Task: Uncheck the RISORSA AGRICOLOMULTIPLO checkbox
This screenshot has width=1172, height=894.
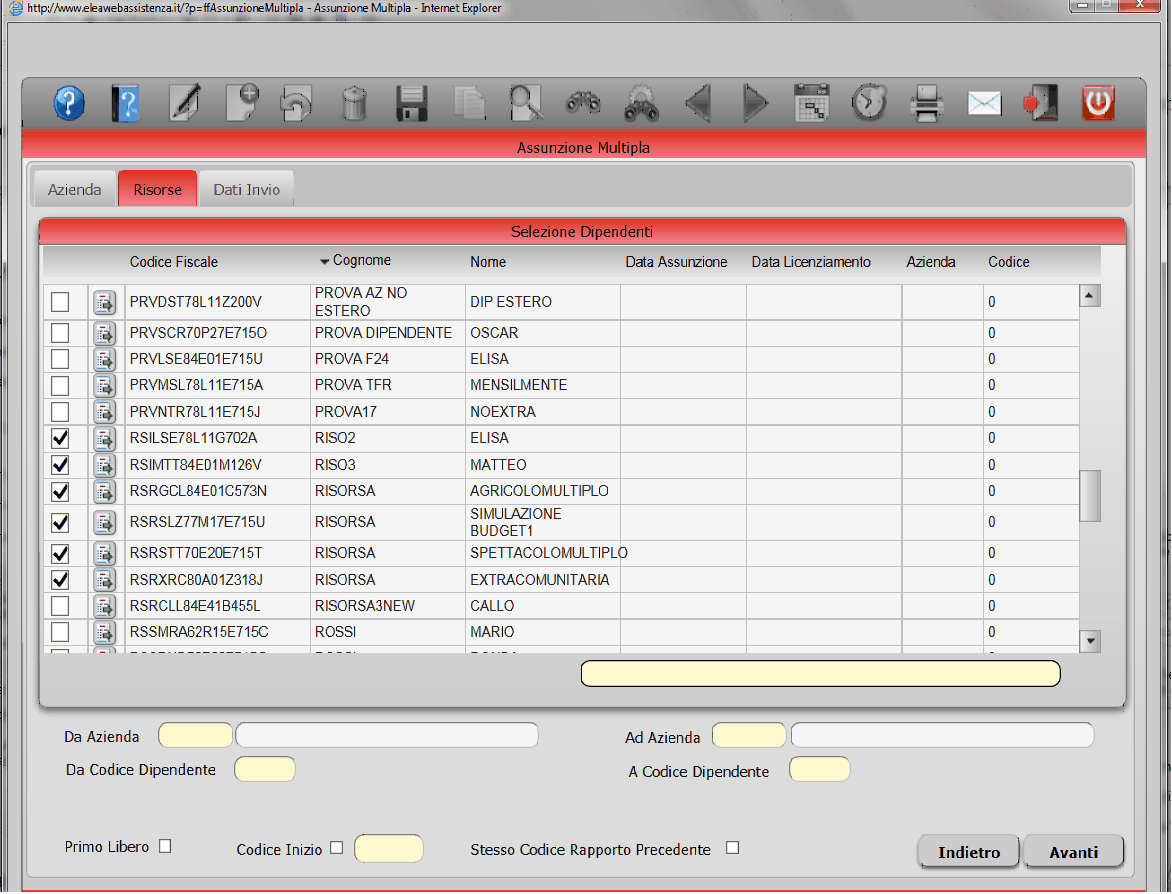Action: click(60, 491)
